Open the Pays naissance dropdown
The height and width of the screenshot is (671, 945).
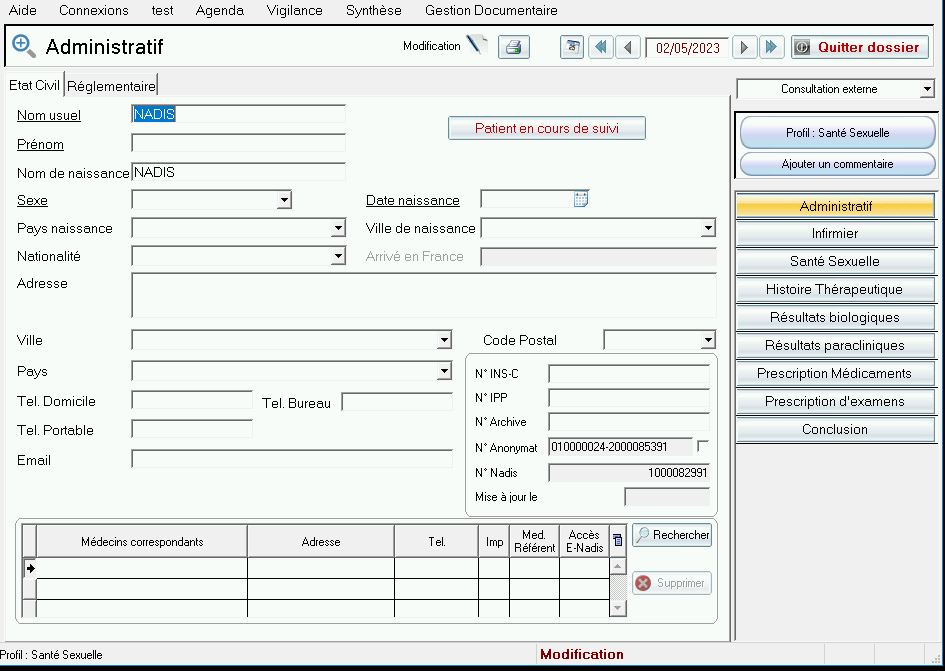coord(338,228)
